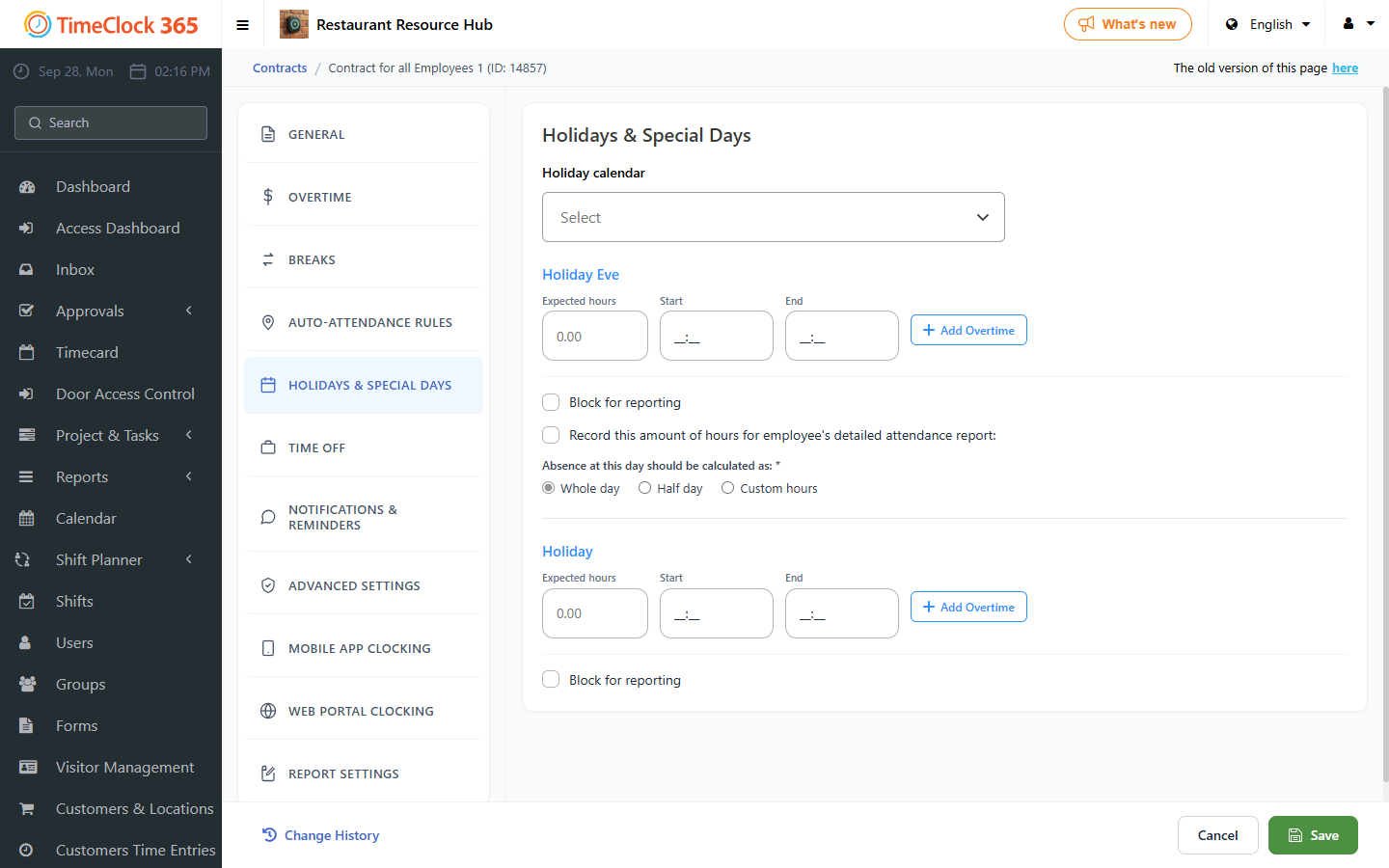Screen dimensions: 1389x868
Task: Click the Inbox tray icon
Action: [x=27, y=270]
